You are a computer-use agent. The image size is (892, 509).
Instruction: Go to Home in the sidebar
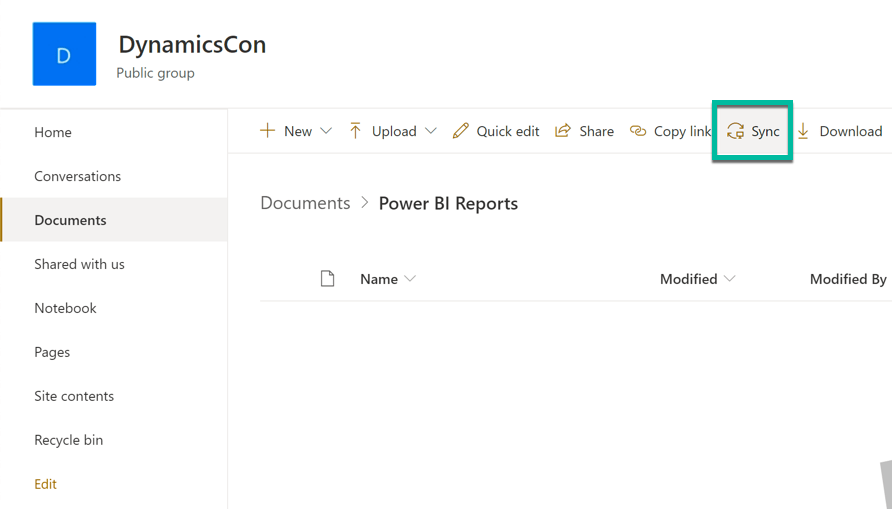[x=53, y=132]
